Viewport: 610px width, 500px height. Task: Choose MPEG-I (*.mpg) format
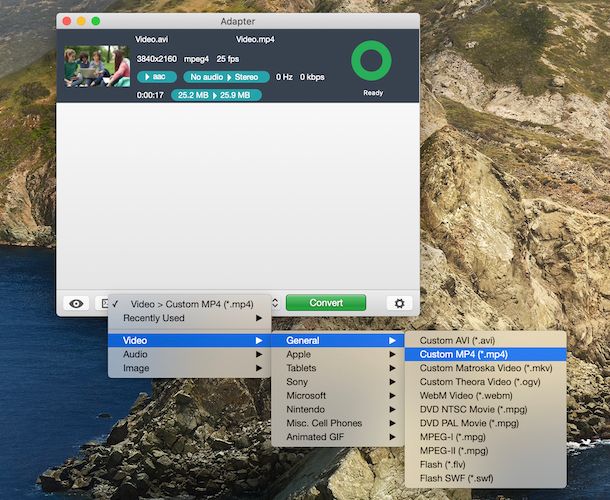click(486, 437)
